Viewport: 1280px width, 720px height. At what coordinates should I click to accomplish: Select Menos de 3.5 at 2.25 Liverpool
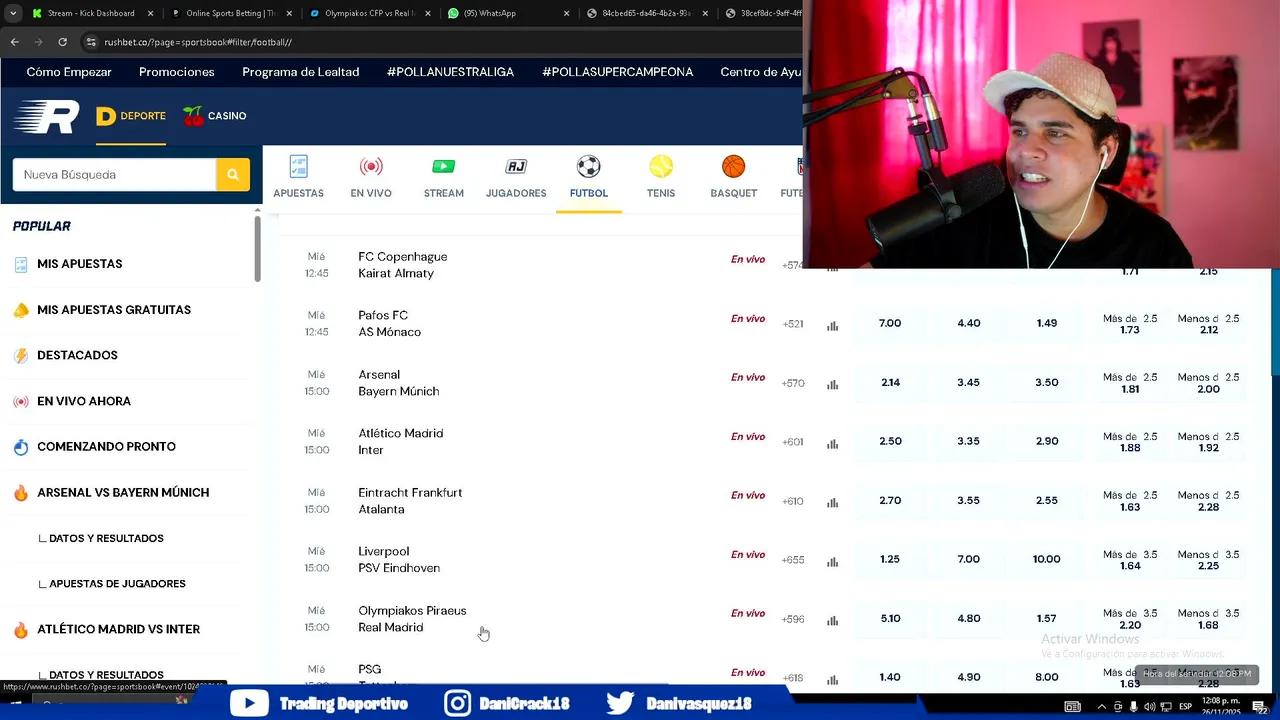coord(1208,560)
